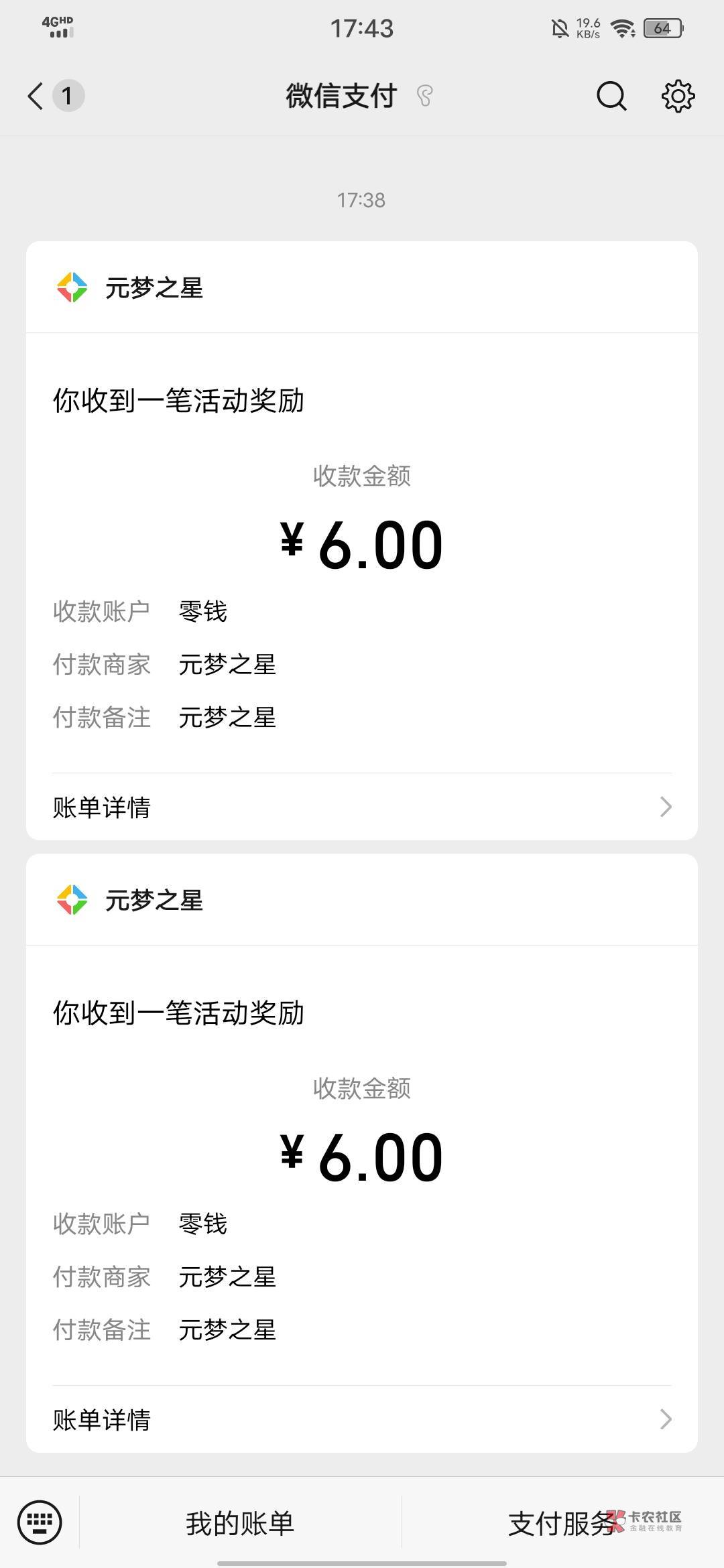Expand the first 账单详情 chevron
The height and width of the screenshot is (1568, 724).
tap(665, 807)
